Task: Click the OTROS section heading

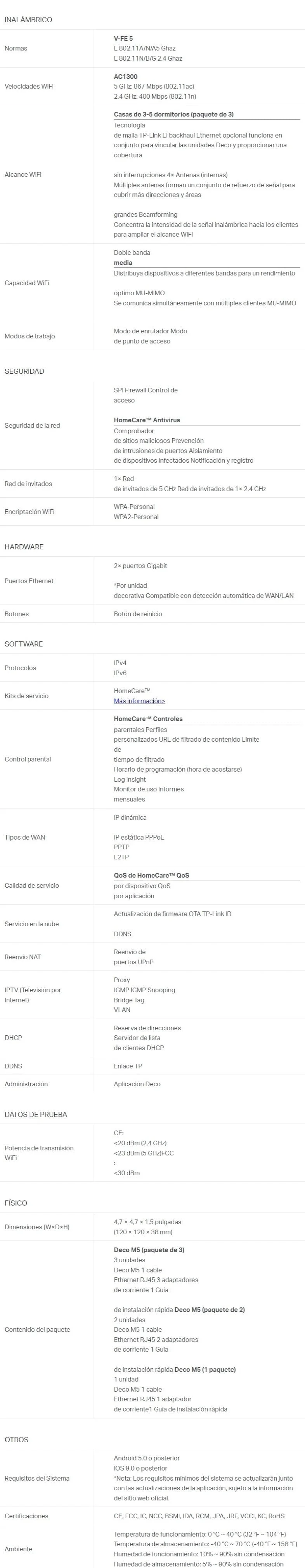Action: pyautogui.click(x=16, y=1439)
